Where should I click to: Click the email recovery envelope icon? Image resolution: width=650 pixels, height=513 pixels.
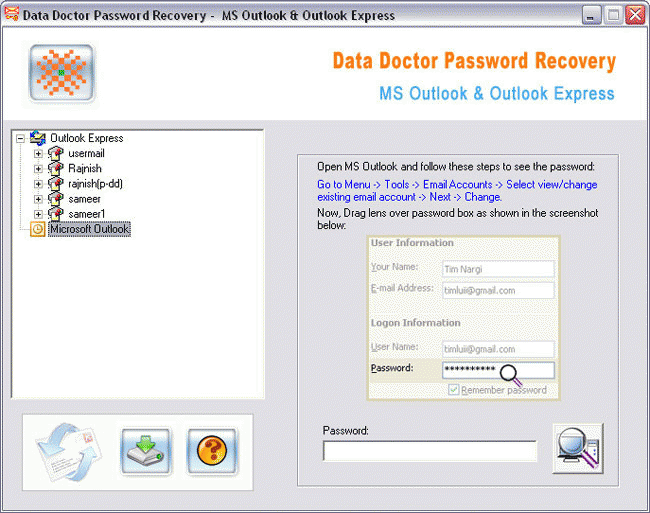pyautogui.click(x=68, y=452)
